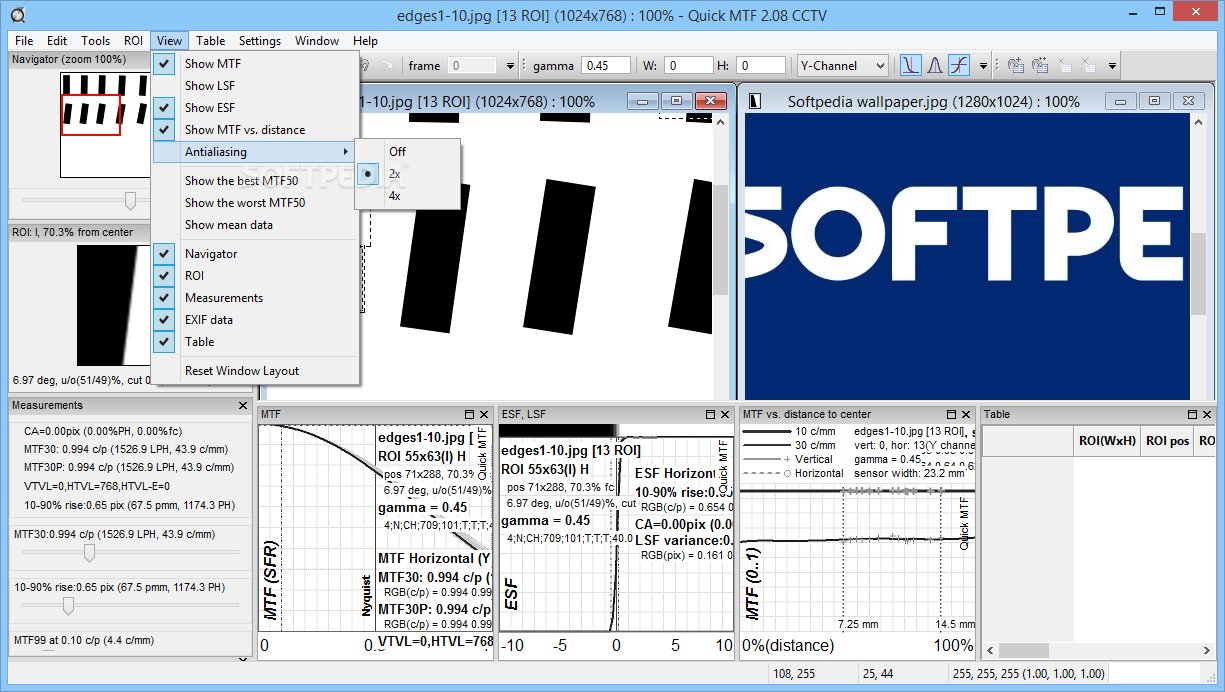Viewport: 1225px width, 692px height.
Task: Toggle the ESF edge-curve toolbar icon
Action: (x=959, y=65)
